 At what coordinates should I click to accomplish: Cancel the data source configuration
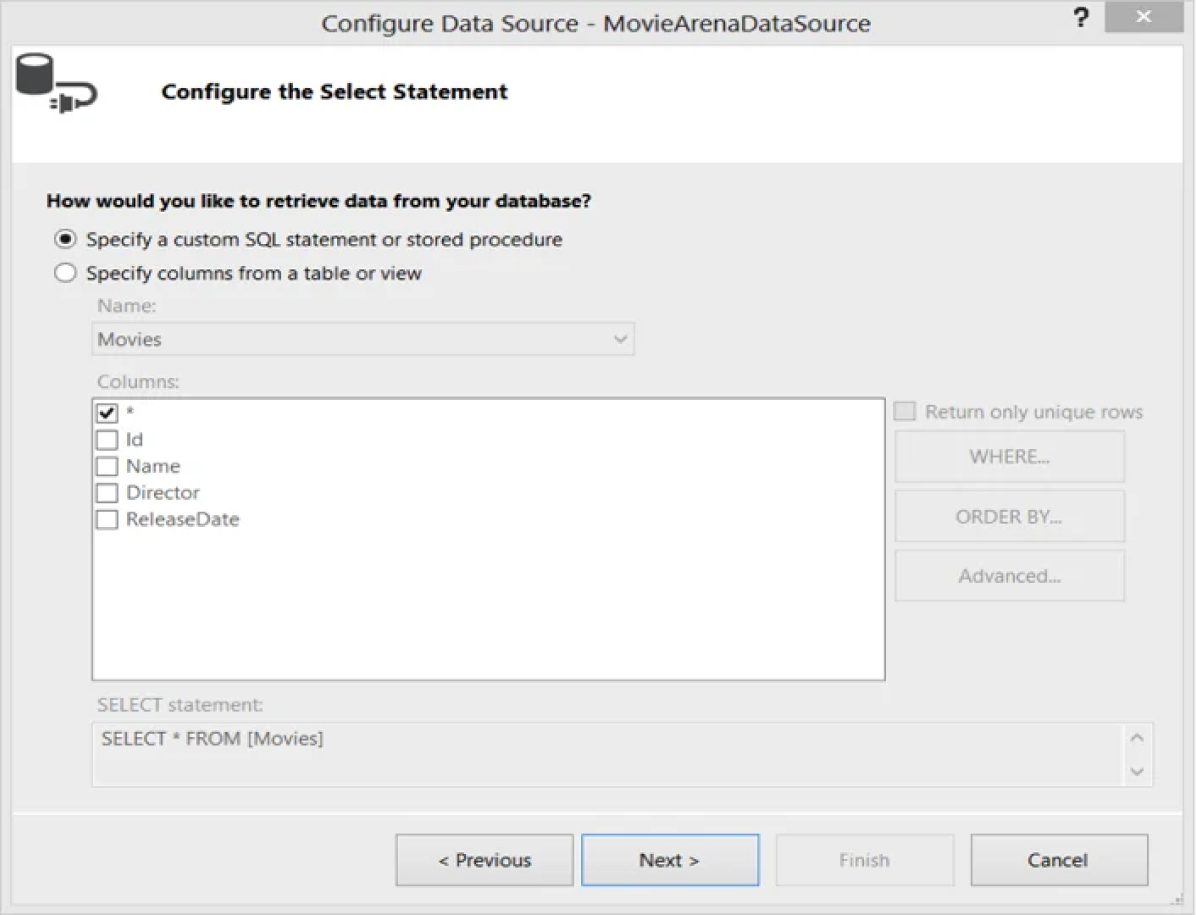[x=1059, y=860]
